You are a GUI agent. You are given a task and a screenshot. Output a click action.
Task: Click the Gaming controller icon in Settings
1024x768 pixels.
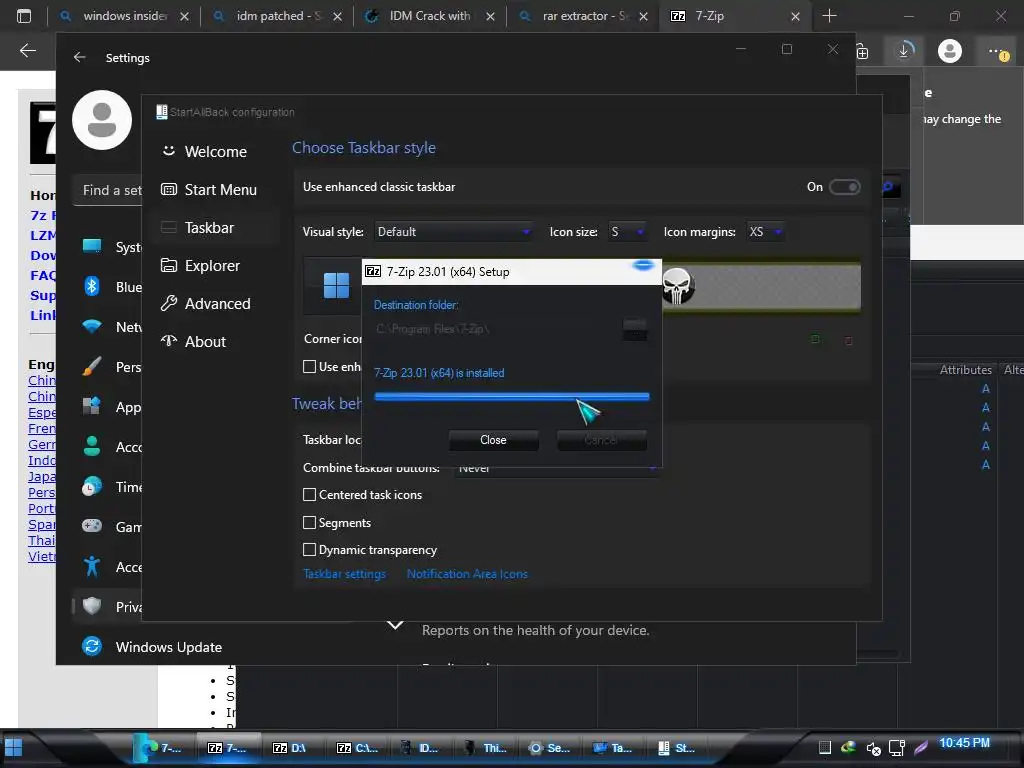91,526
